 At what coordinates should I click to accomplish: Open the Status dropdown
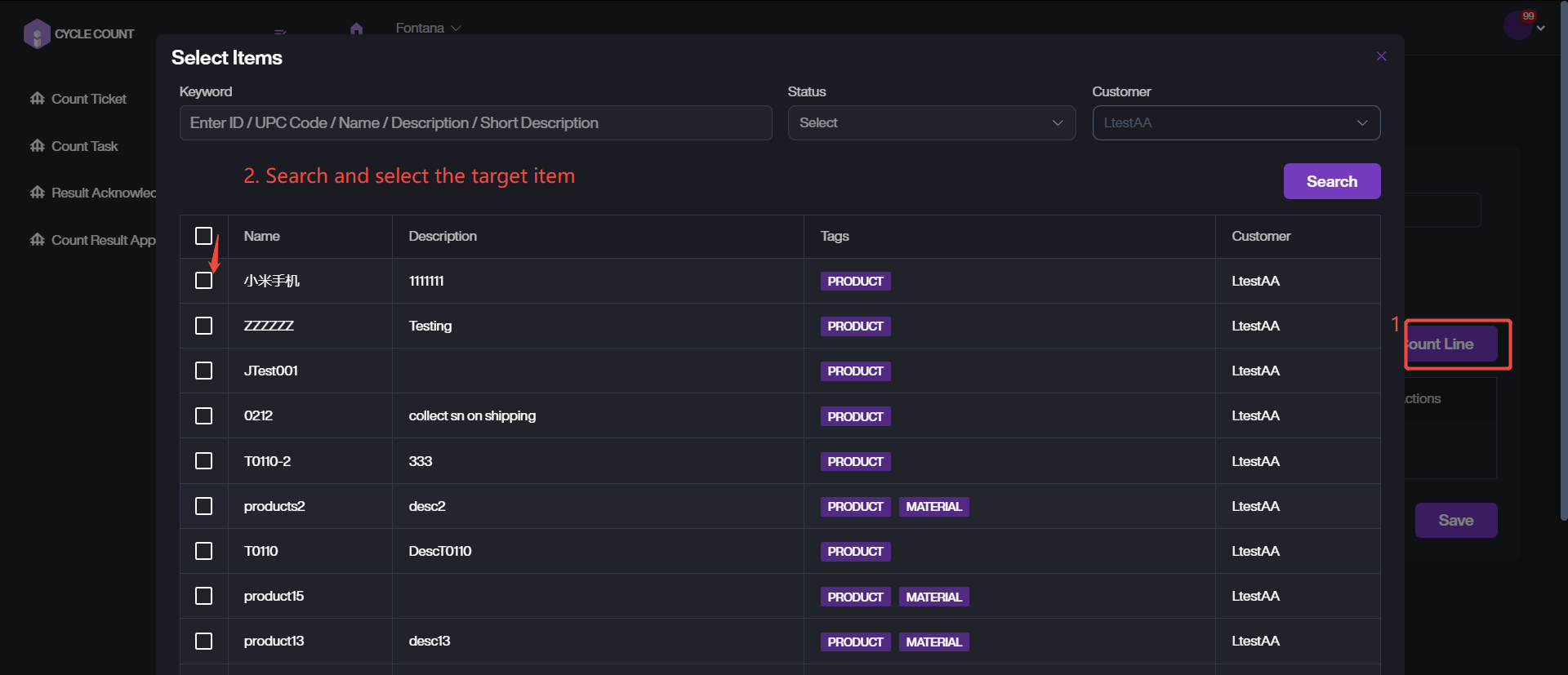tap(931, 123)
